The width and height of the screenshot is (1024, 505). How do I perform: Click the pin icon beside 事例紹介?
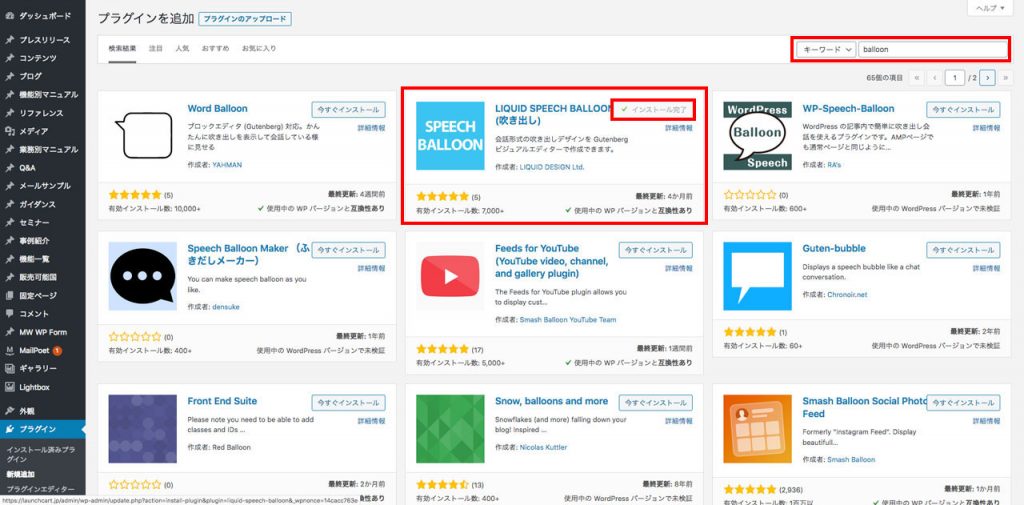[9, 241]
